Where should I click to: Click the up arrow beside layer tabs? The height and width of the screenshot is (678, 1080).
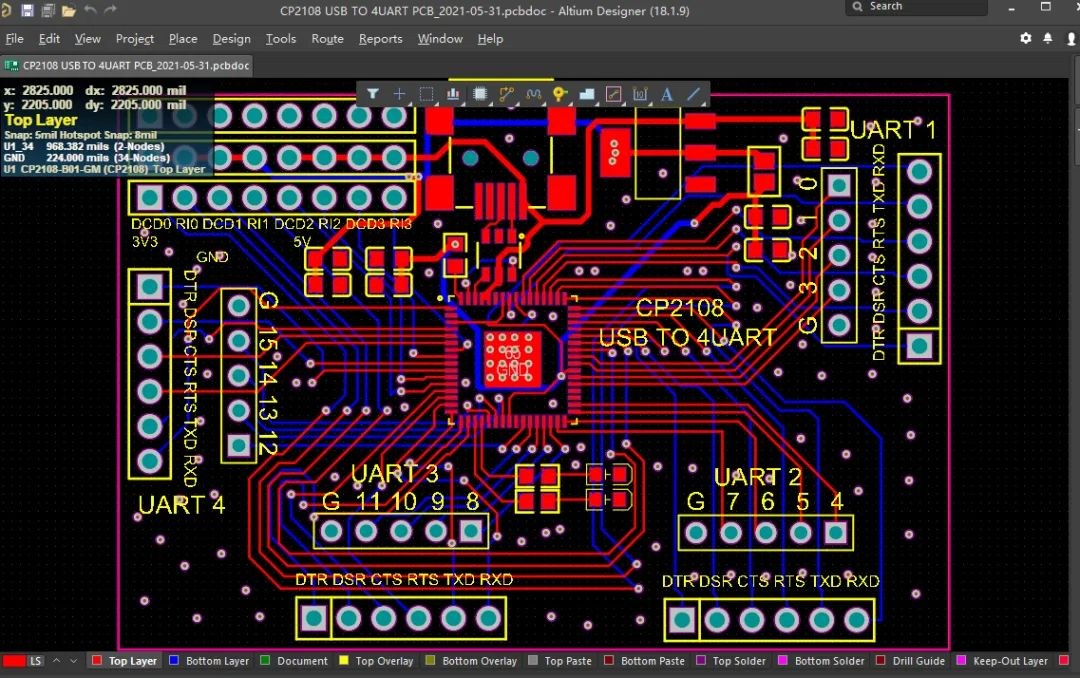[56, 661]
